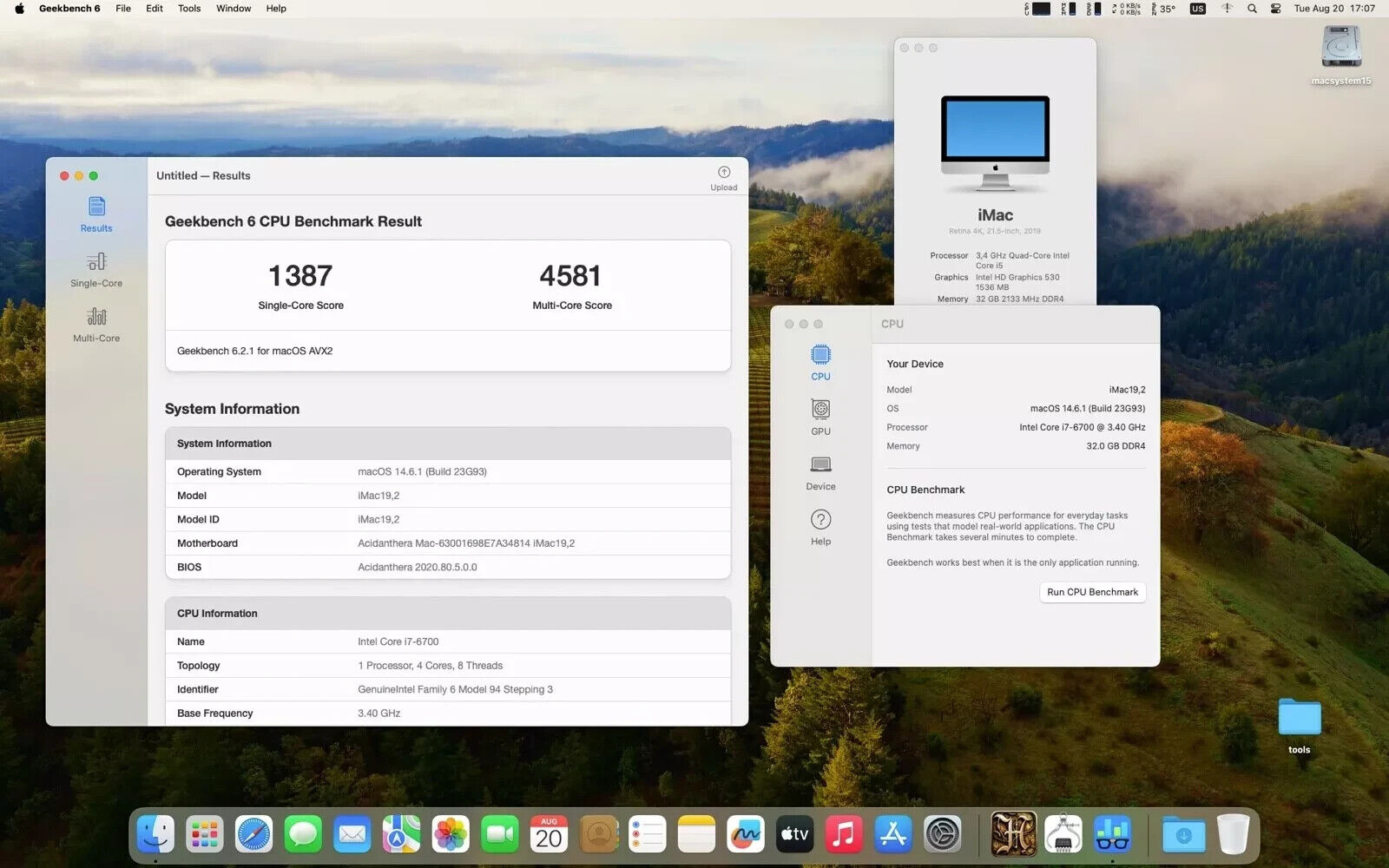Open Control Center in menu bar

1275,9
